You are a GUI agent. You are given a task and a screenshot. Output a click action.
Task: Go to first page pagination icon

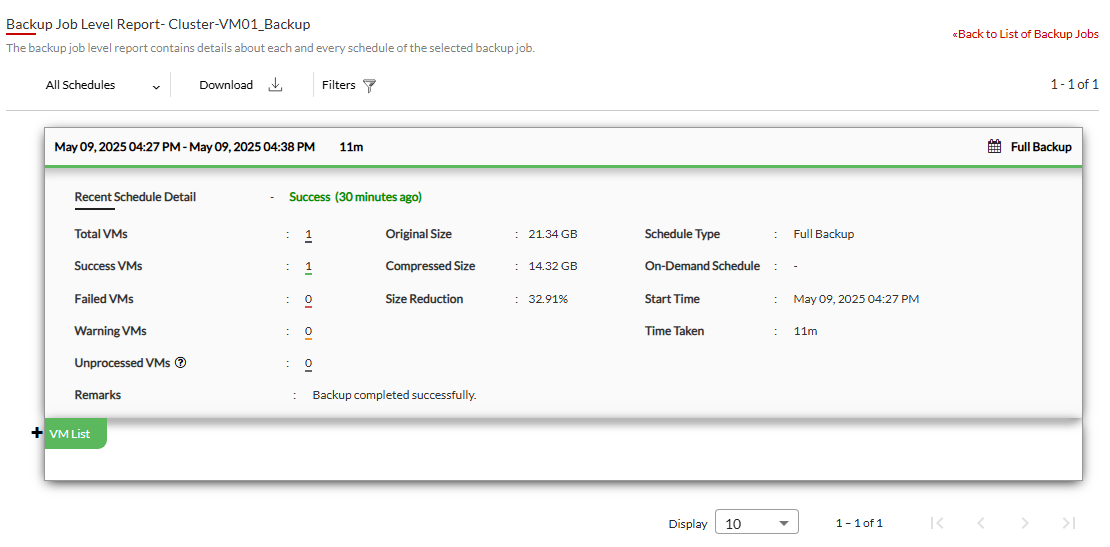pyautogui.click(x=936, y=523)
